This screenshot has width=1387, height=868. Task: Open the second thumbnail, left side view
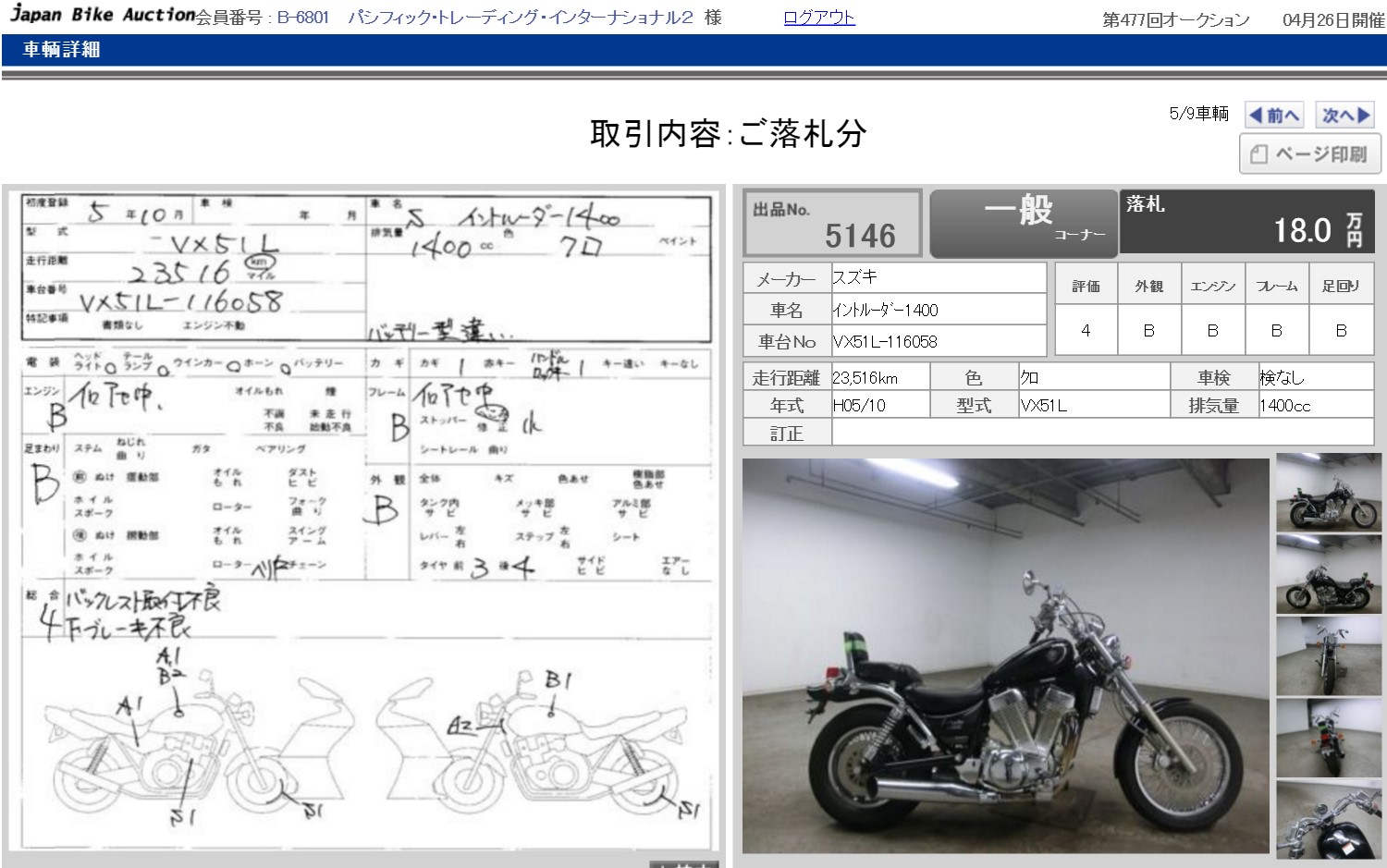click(1329, 574)
